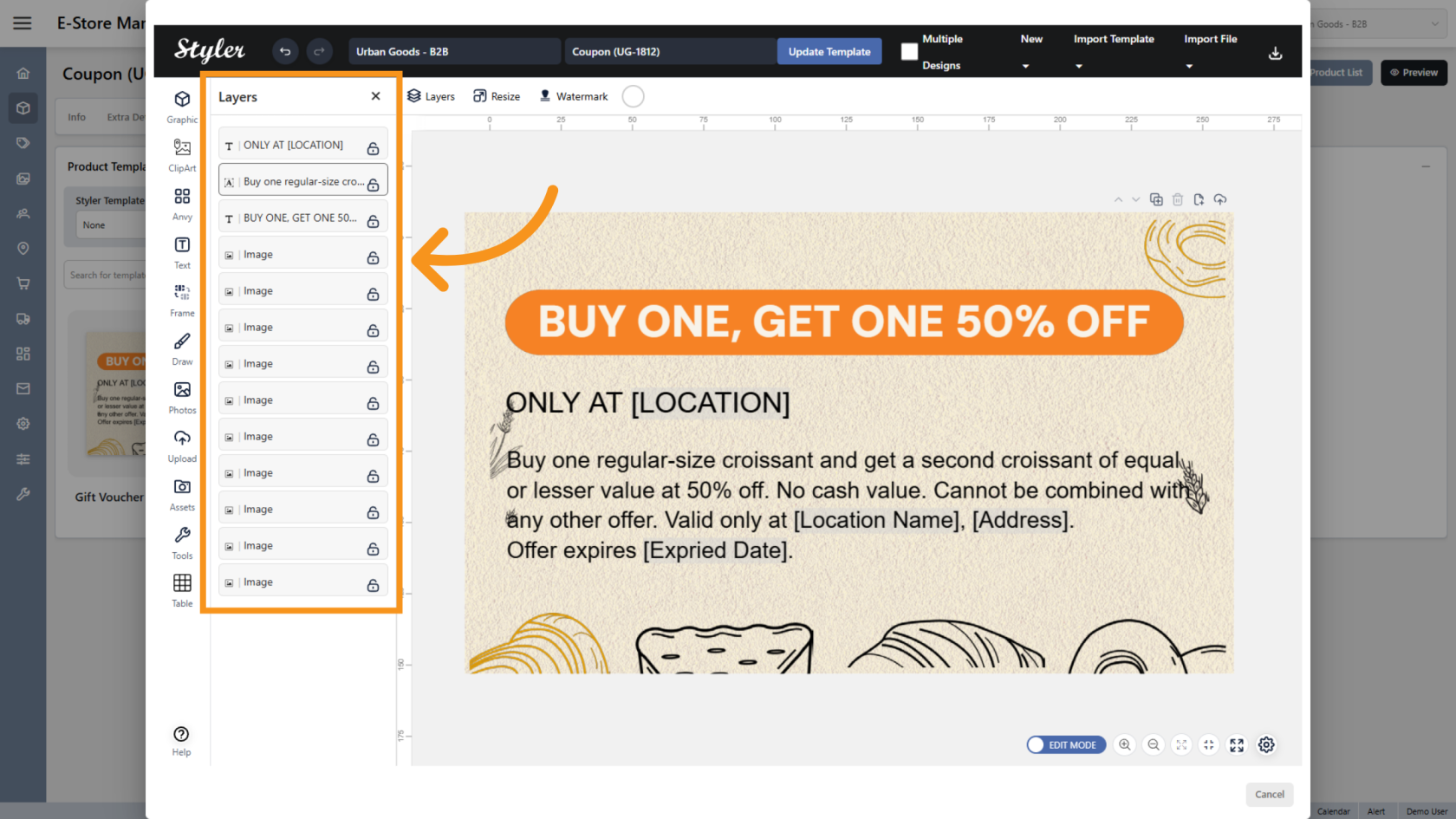Screen dimensions: 1456x819
Task: Move selected element up one layer
Action: click(x=1118, y=199)
